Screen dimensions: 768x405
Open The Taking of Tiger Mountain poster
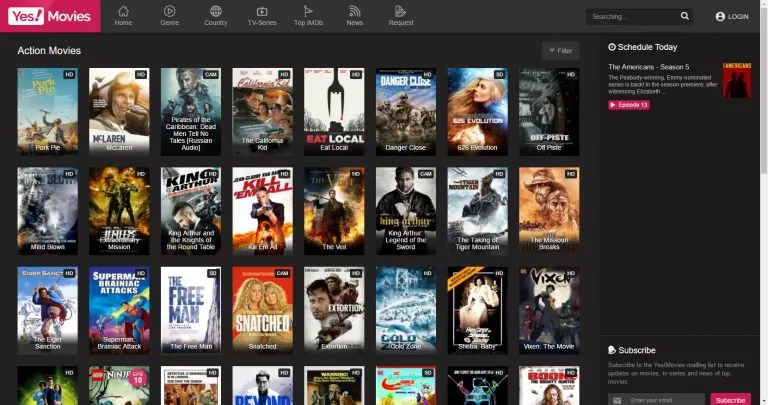point(478,211)
